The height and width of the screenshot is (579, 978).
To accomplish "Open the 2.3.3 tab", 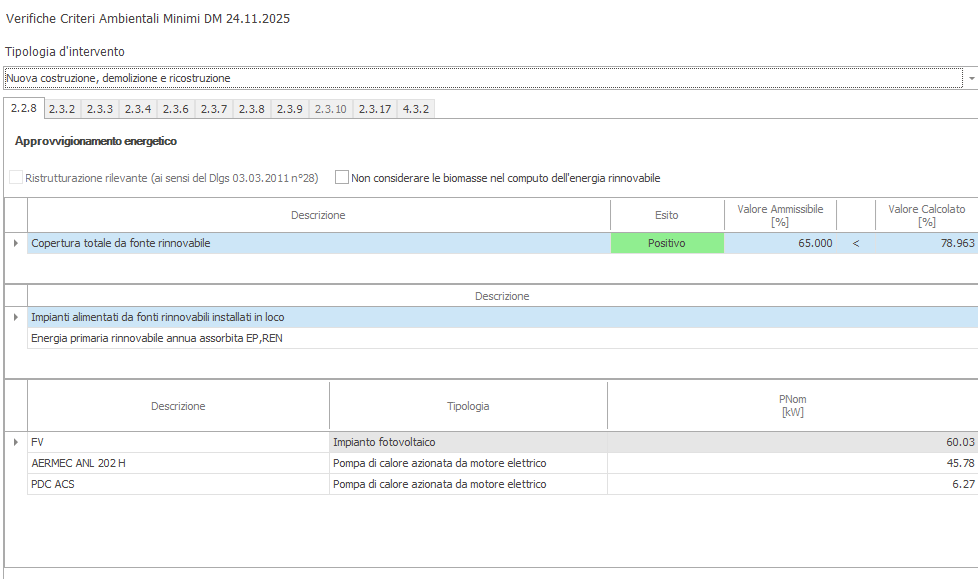I will (99, 109).
